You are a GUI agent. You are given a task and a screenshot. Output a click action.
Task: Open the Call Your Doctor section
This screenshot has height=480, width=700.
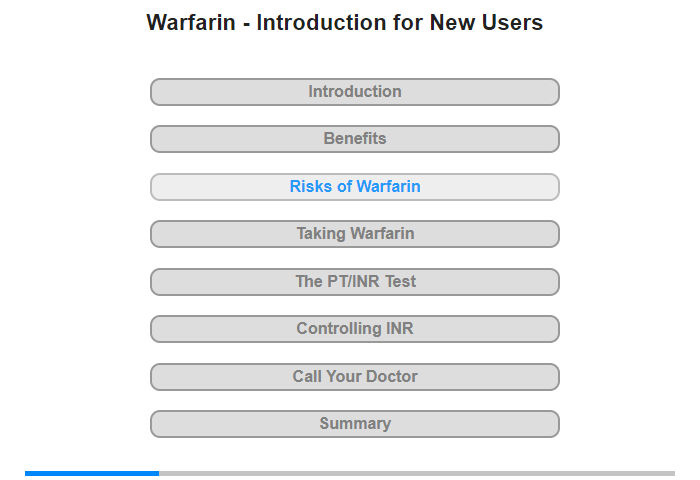(355, 377)
